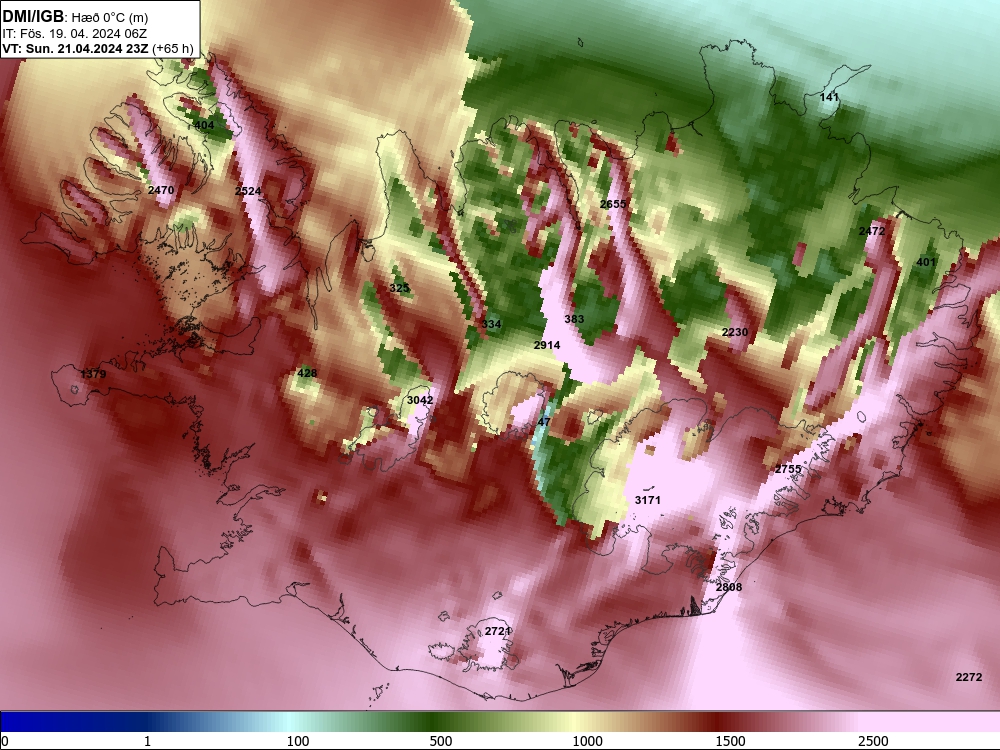Select the 2272 value over the ocean

click(x=969, y=677)
